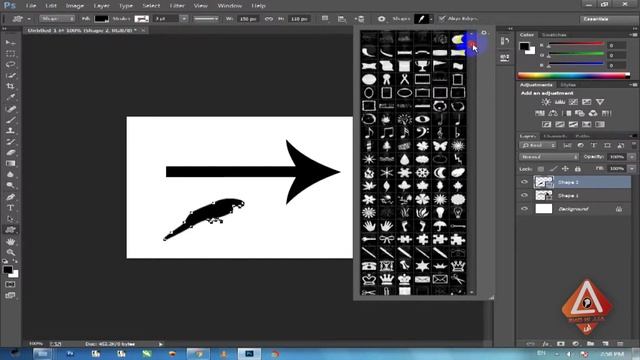The height and width of the screenshot is (360, 640).
Task: Select the Brush tool
Action: (11, 120)
